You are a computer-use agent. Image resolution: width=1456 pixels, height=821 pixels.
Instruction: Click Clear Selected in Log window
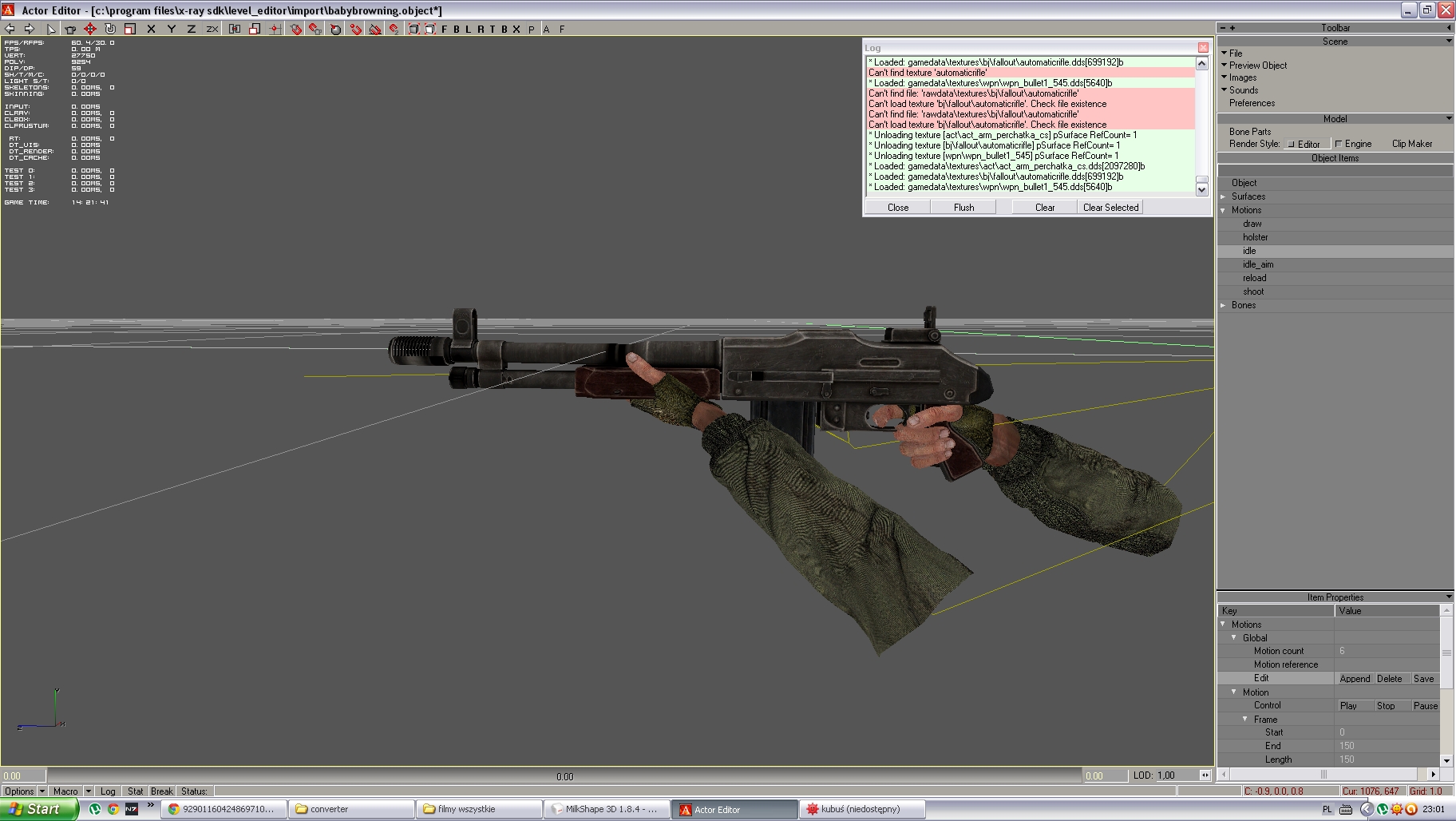[x=1110, y=207]
